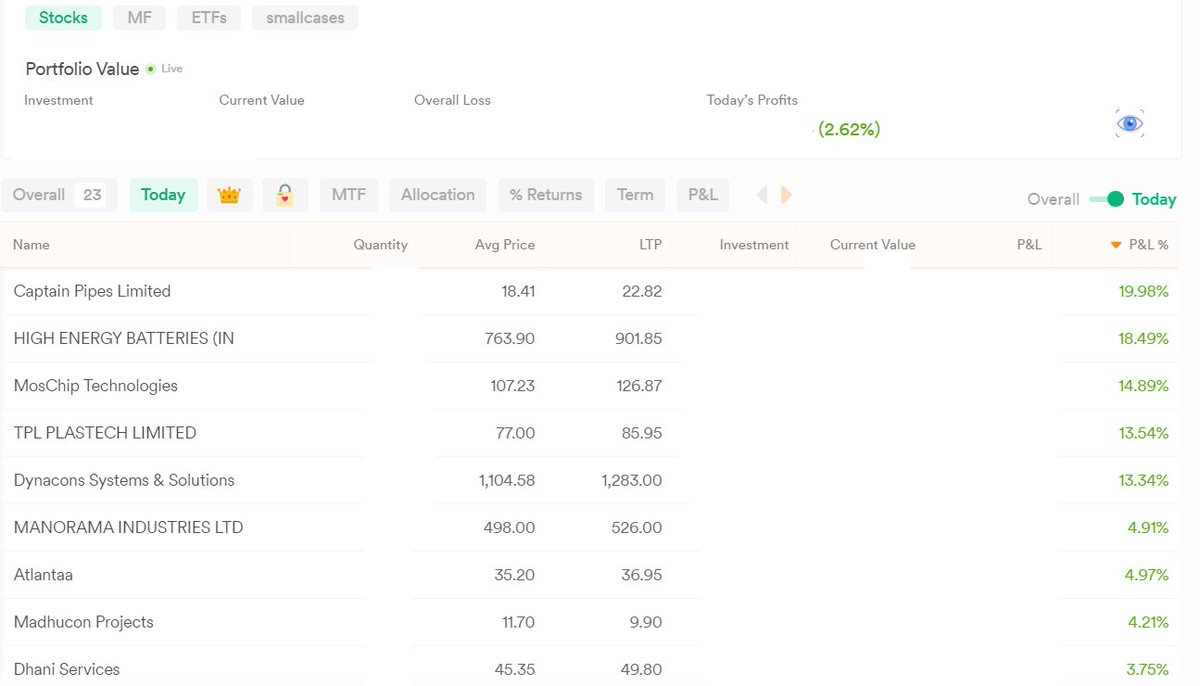Viewport: 1200px width, 686px height.
Task: Click the Live status indicator
Action: (165, 69)
